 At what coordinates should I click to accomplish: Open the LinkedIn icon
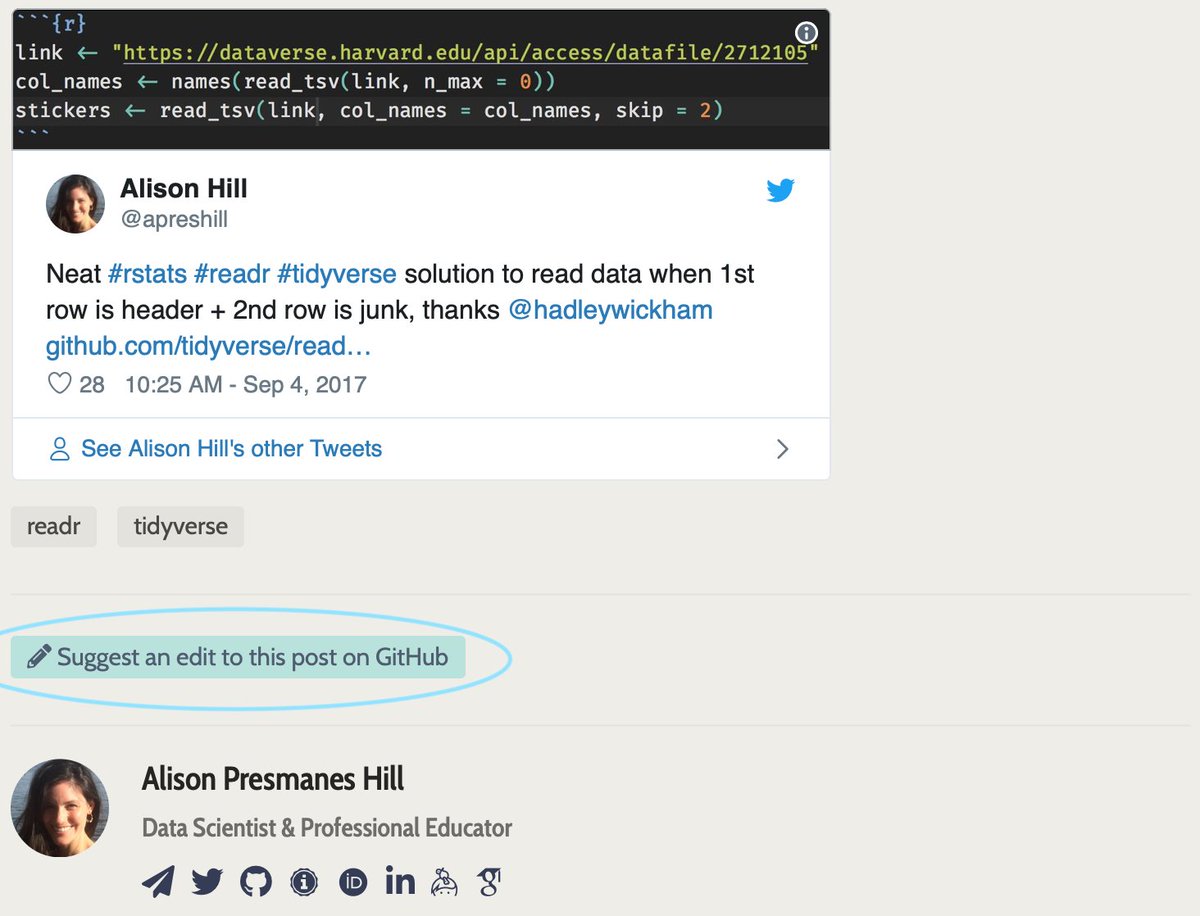[400, 880]
